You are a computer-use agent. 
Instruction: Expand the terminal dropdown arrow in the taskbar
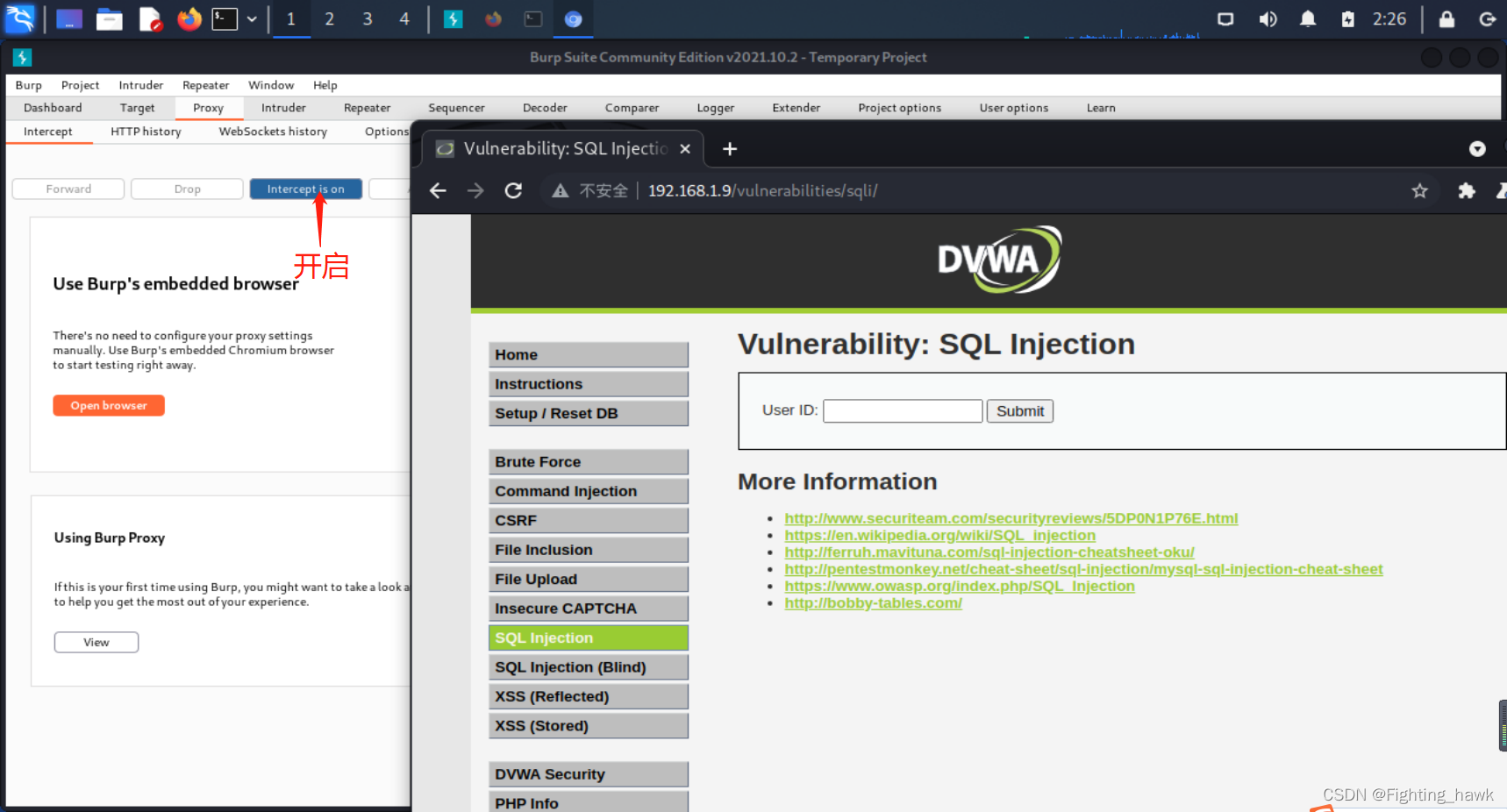click(252, 19)
